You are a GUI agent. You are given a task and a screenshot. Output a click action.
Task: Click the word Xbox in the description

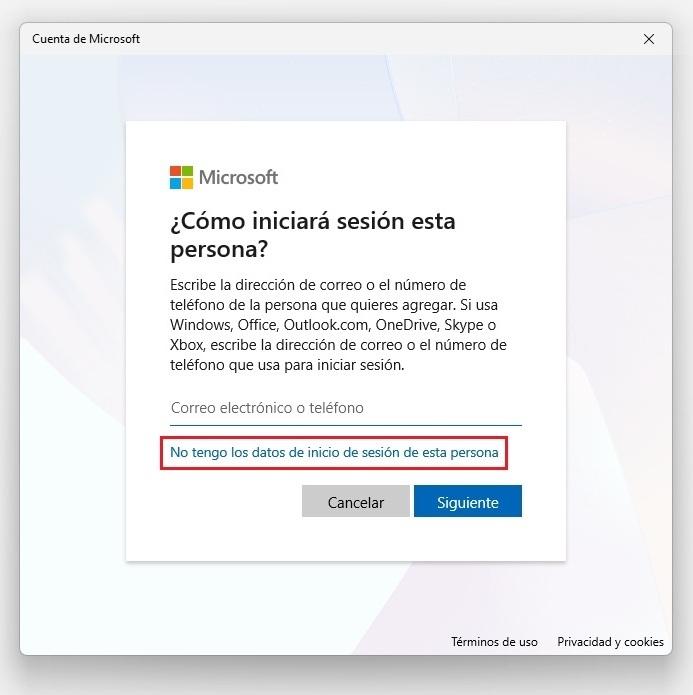tap(187, 346)
